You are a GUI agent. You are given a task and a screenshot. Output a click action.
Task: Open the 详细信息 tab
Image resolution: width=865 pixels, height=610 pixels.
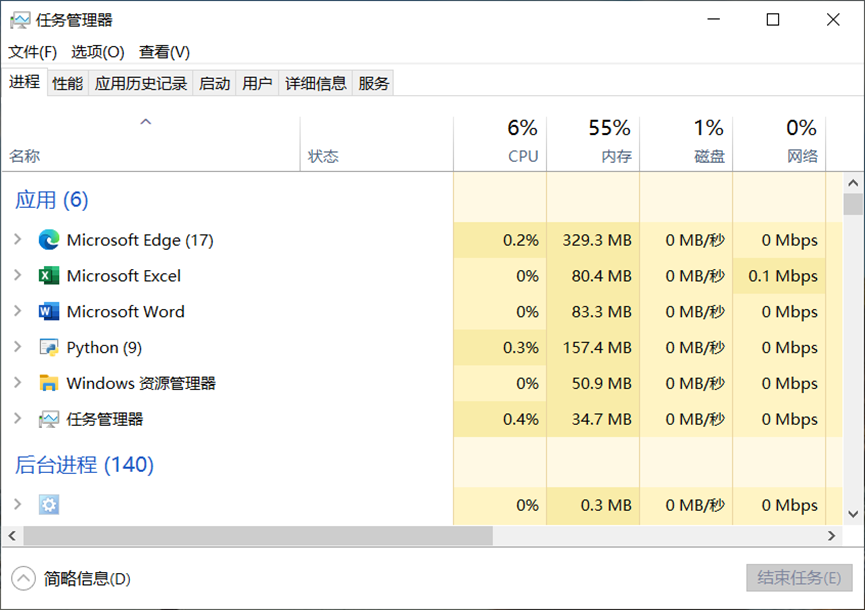[316, 83]
